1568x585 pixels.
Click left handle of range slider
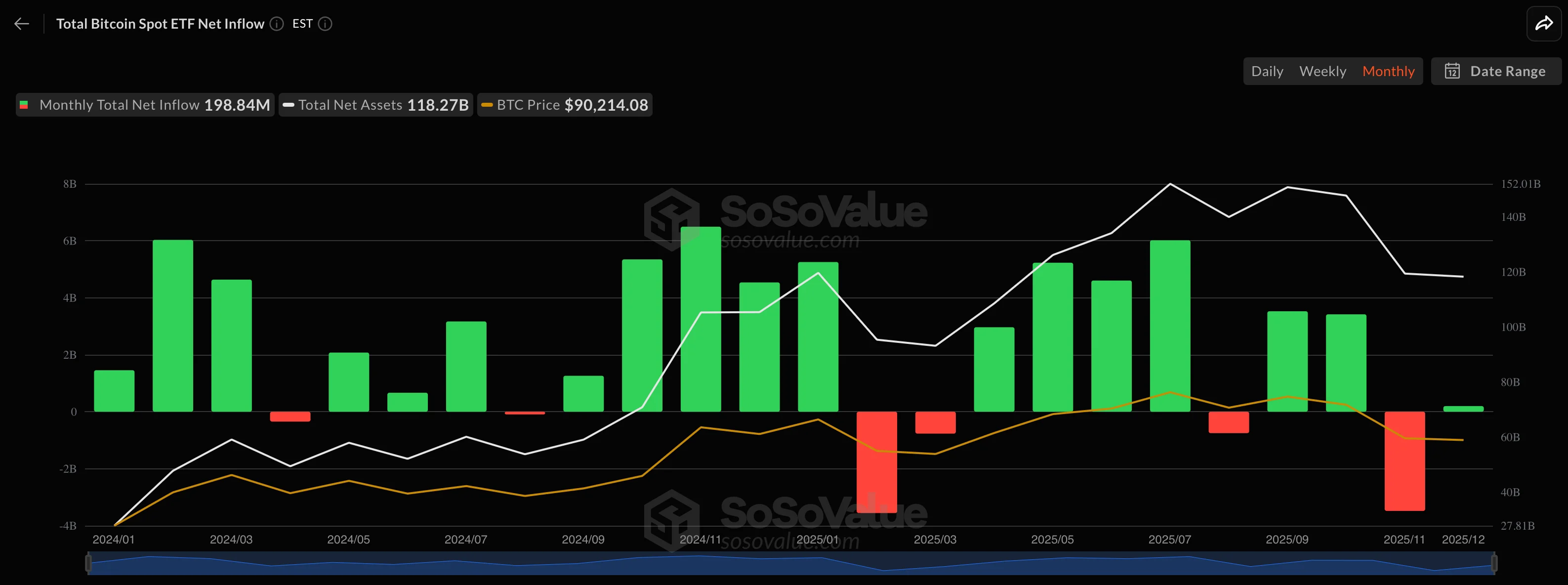pyautogui.click(x=89, y=563)
